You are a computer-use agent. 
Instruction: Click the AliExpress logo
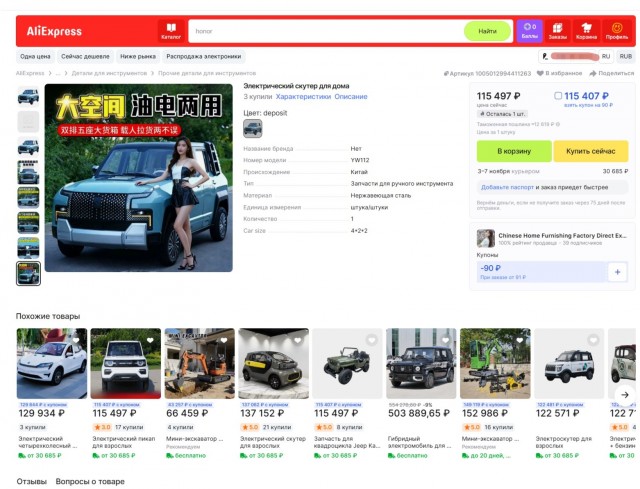54,31
